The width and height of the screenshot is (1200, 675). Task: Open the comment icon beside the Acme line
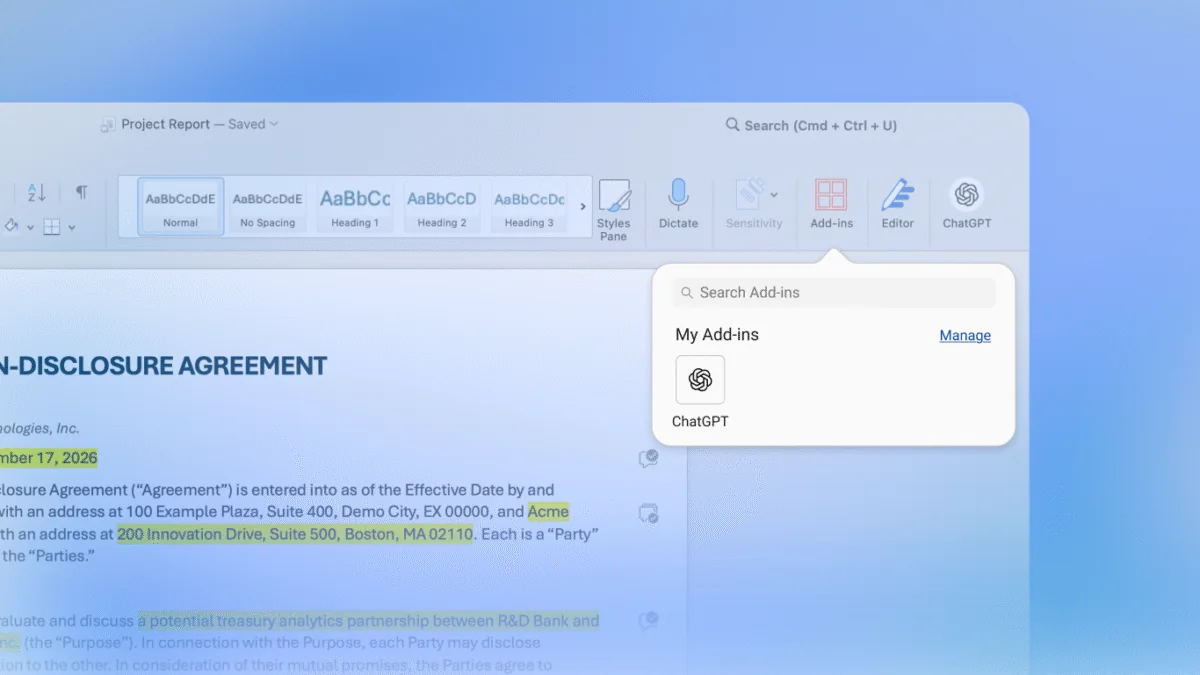[649, 514]
